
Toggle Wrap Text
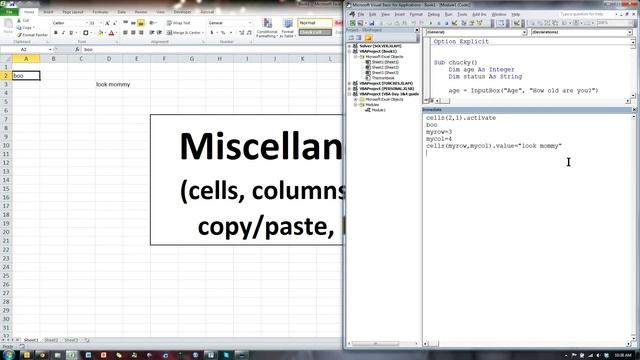179,23
